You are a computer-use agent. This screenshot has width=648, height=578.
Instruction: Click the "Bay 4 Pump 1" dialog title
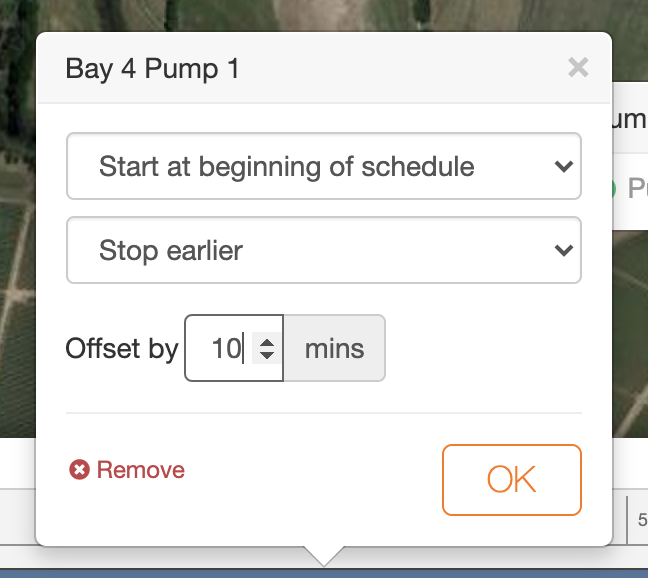pos(152,69)
